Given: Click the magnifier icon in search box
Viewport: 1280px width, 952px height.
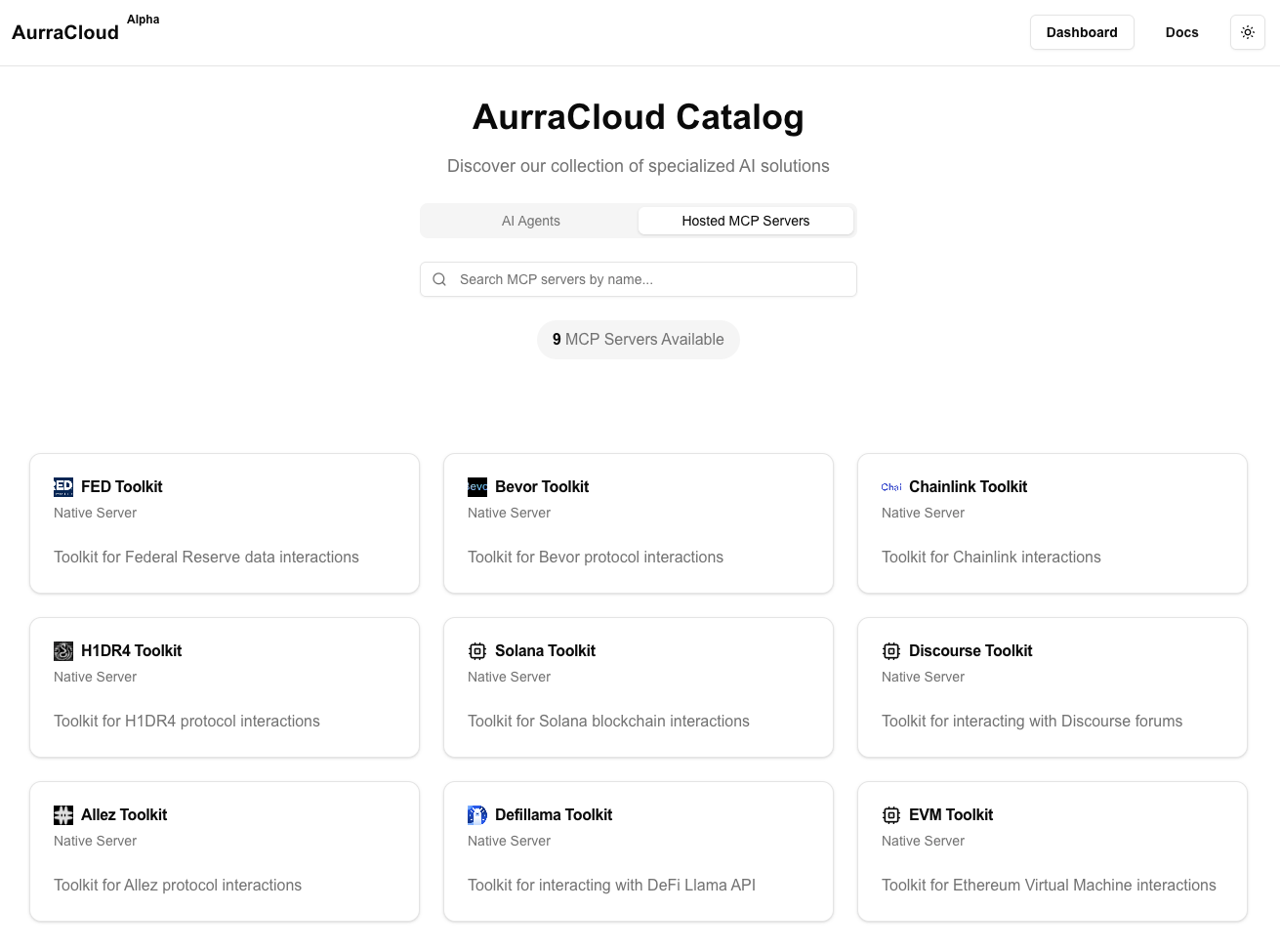Looking at the screenshot, I should point(439,279).
